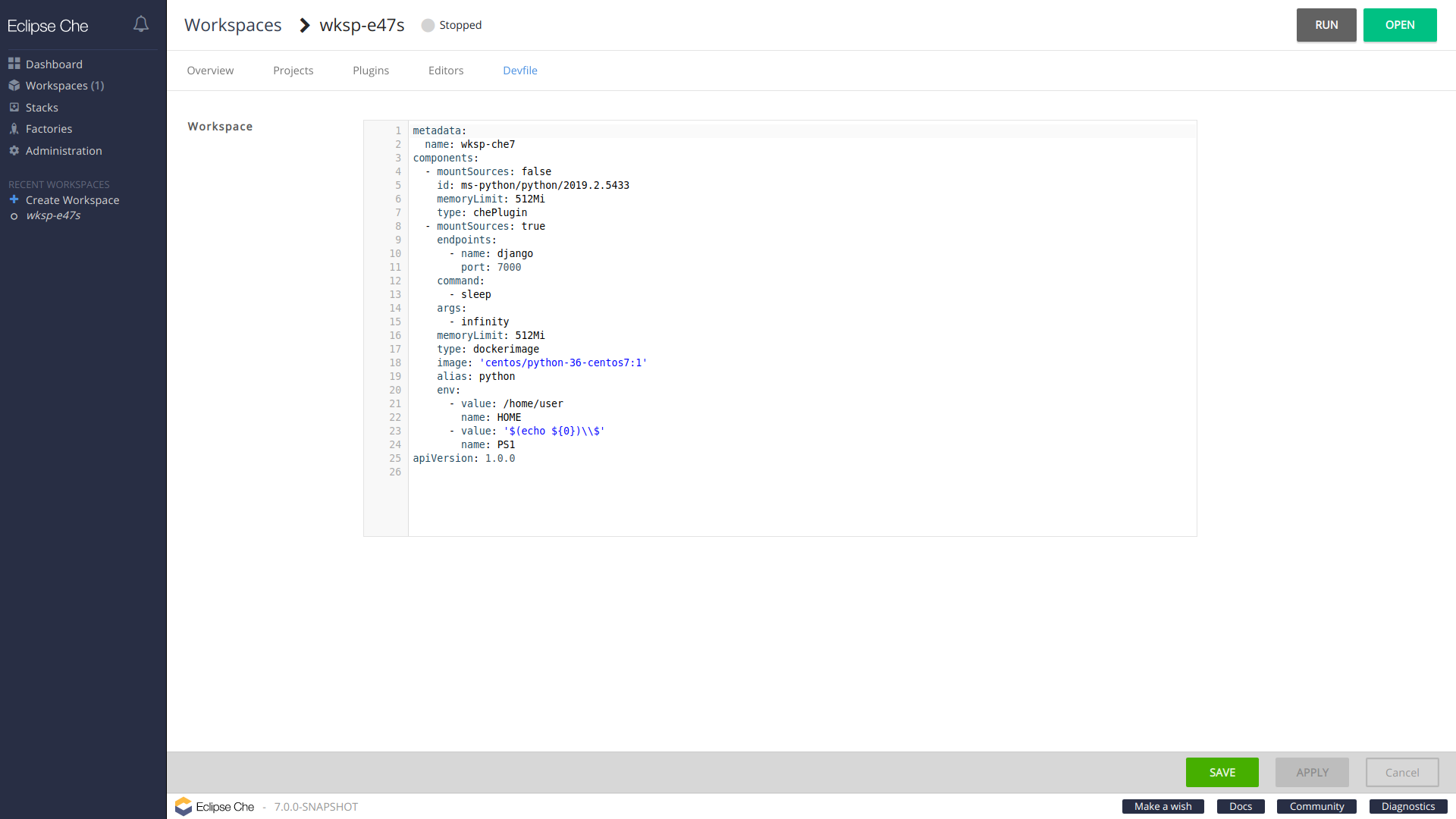1456x819 pixels.
Task: Click the image 'centos/python-36-centos7:1' line
Action: tap(541, 362)
